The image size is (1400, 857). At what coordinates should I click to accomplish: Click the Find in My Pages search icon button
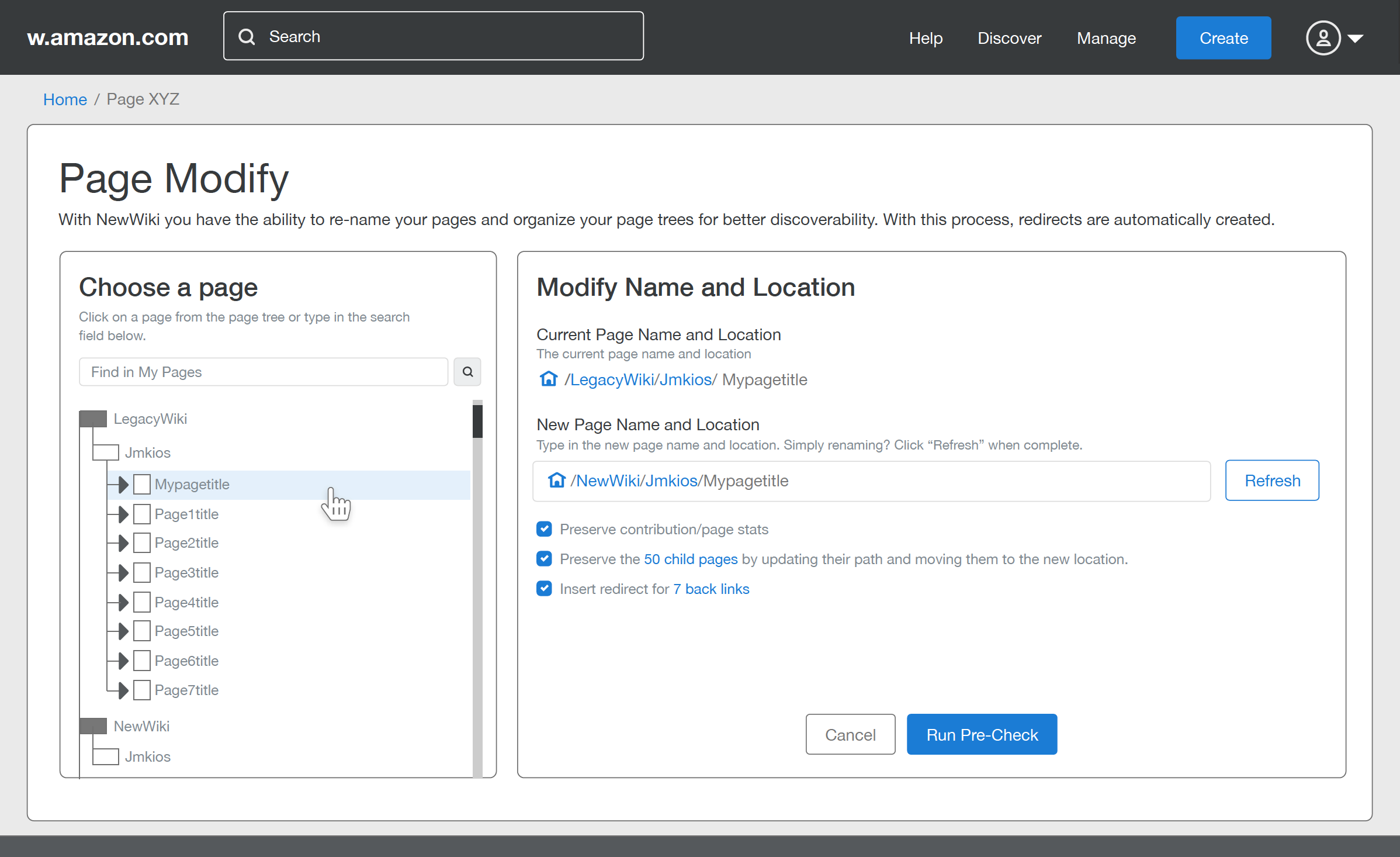click(467, 372)
